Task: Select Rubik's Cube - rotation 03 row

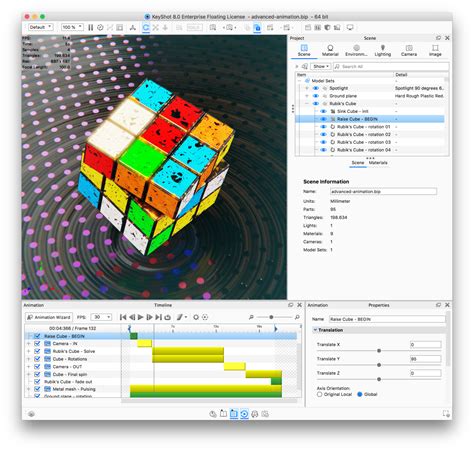Action: pyautogui.click(x=370, y=142)
